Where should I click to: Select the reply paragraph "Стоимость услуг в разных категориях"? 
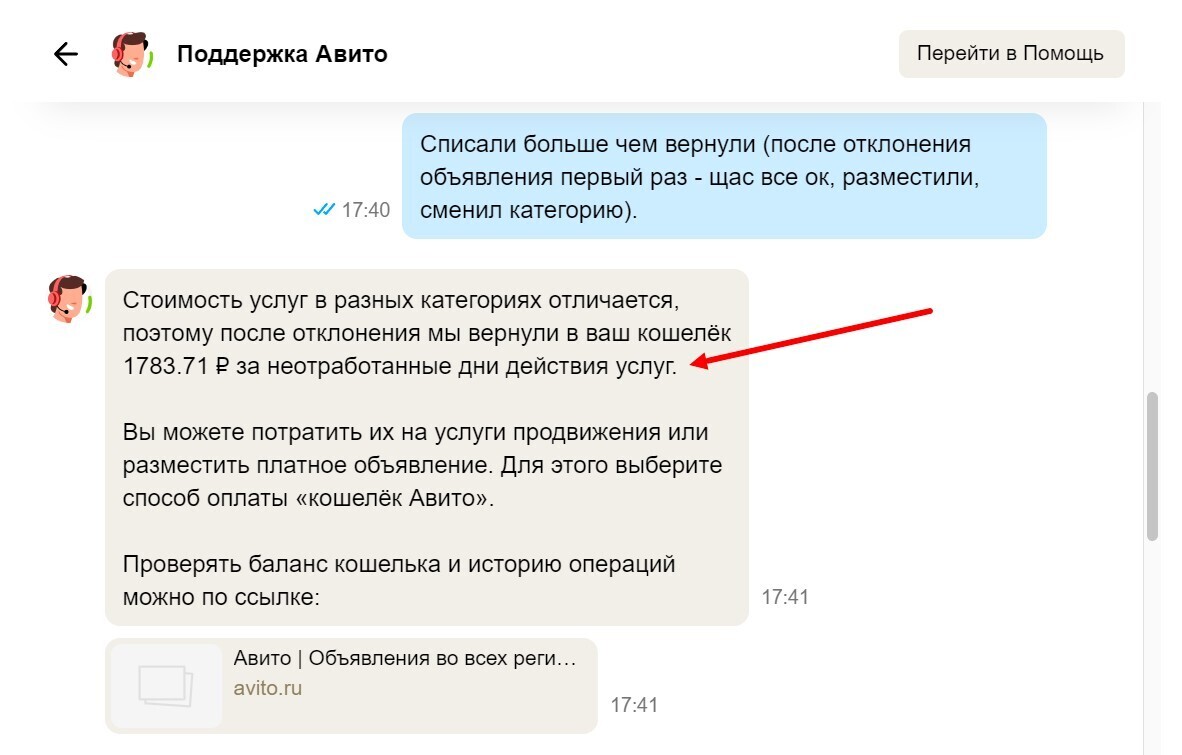tap(427, 333)
